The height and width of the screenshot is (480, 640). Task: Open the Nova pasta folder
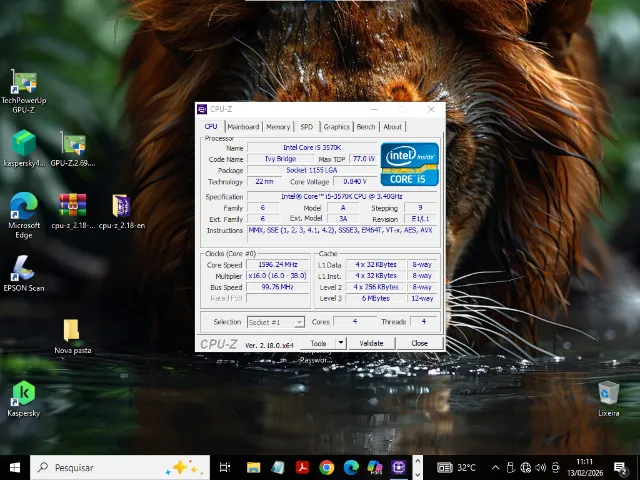(73, 336)
